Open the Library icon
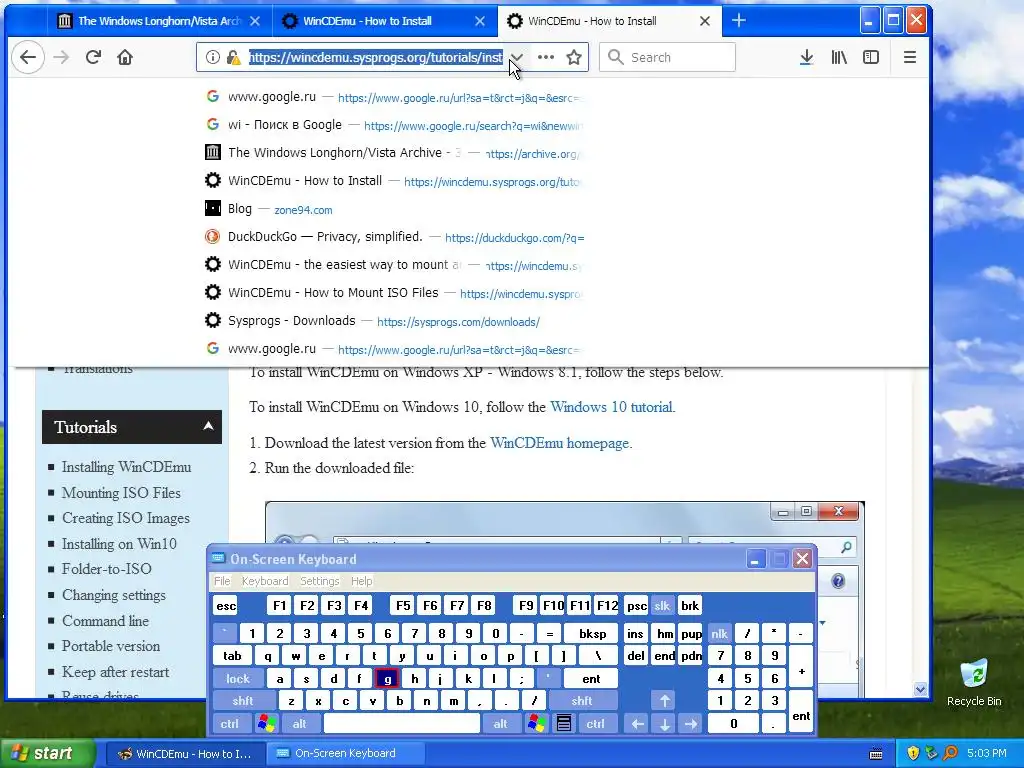Image resolution: width=1024 pixels, height=768 pixels. [x=839, y=57]
